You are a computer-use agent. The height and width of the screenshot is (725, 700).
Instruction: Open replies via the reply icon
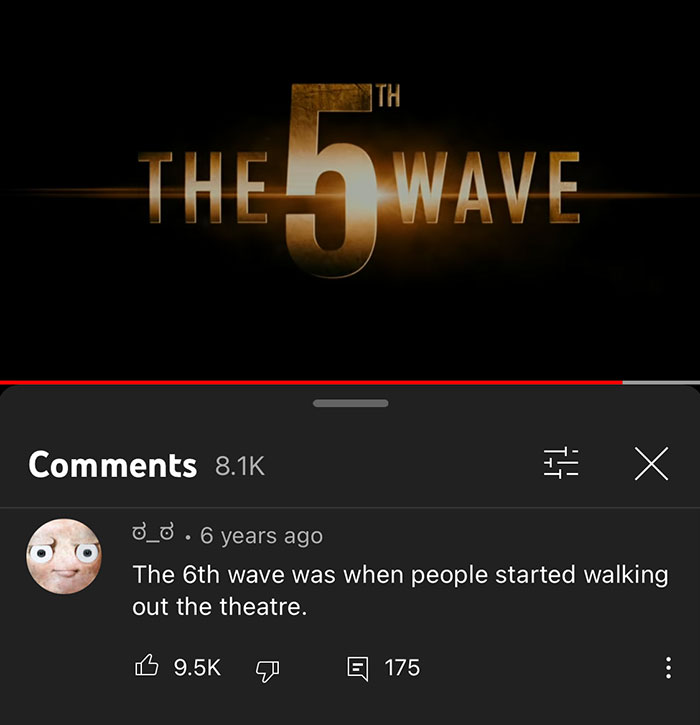point(358,668)
